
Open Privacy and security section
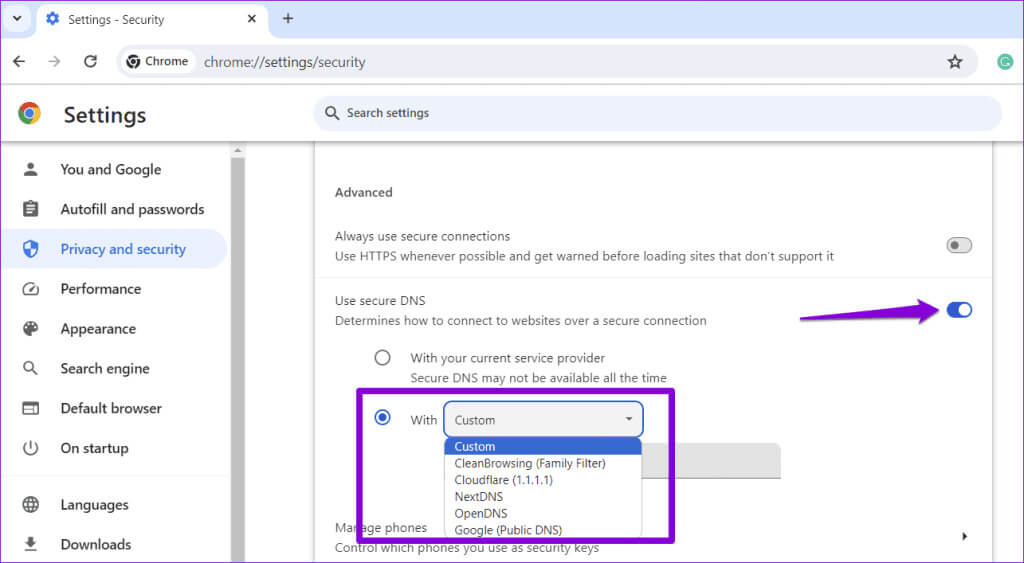(122, 249)
